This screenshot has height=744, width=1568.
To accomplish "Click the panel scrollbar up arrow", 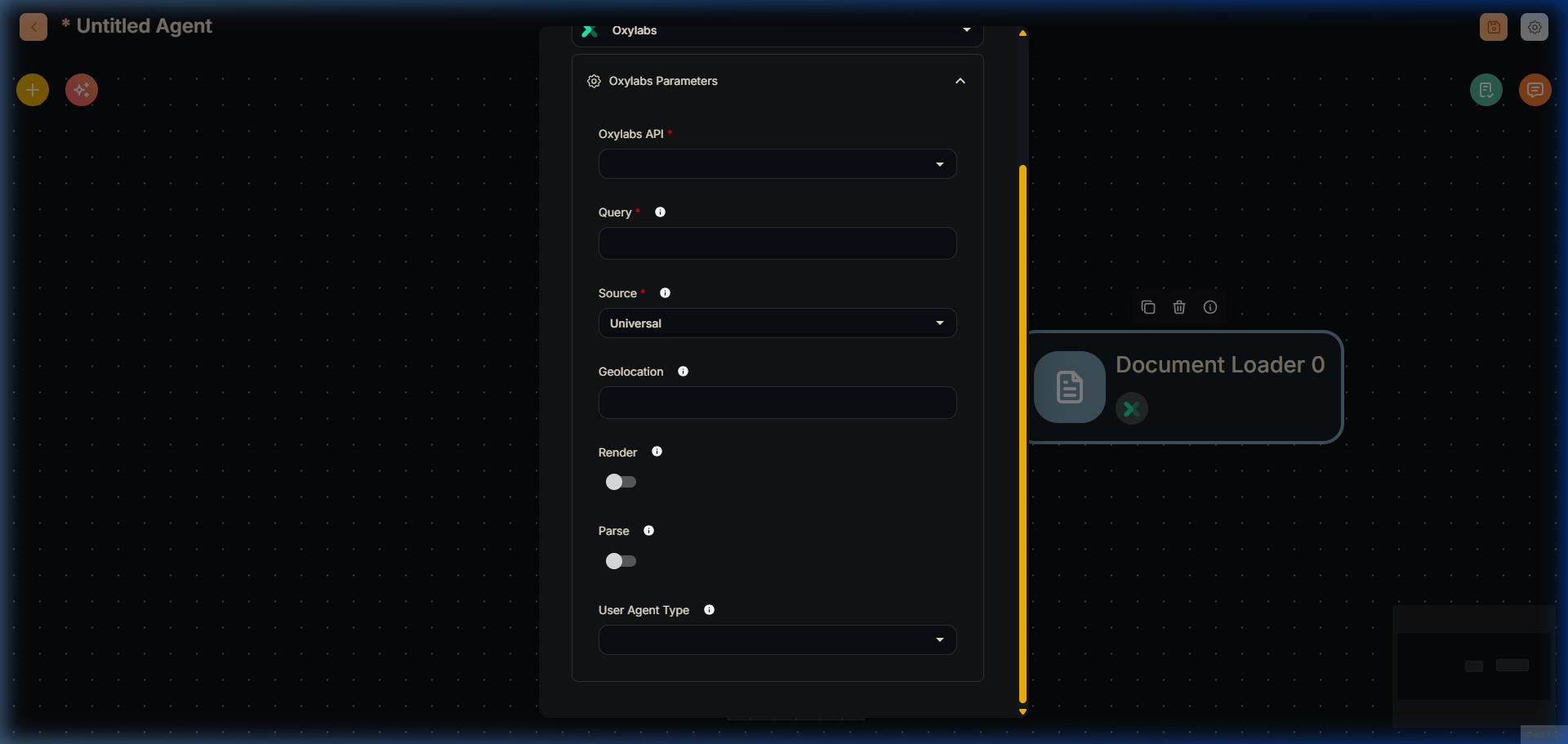I will point(1022,33).
